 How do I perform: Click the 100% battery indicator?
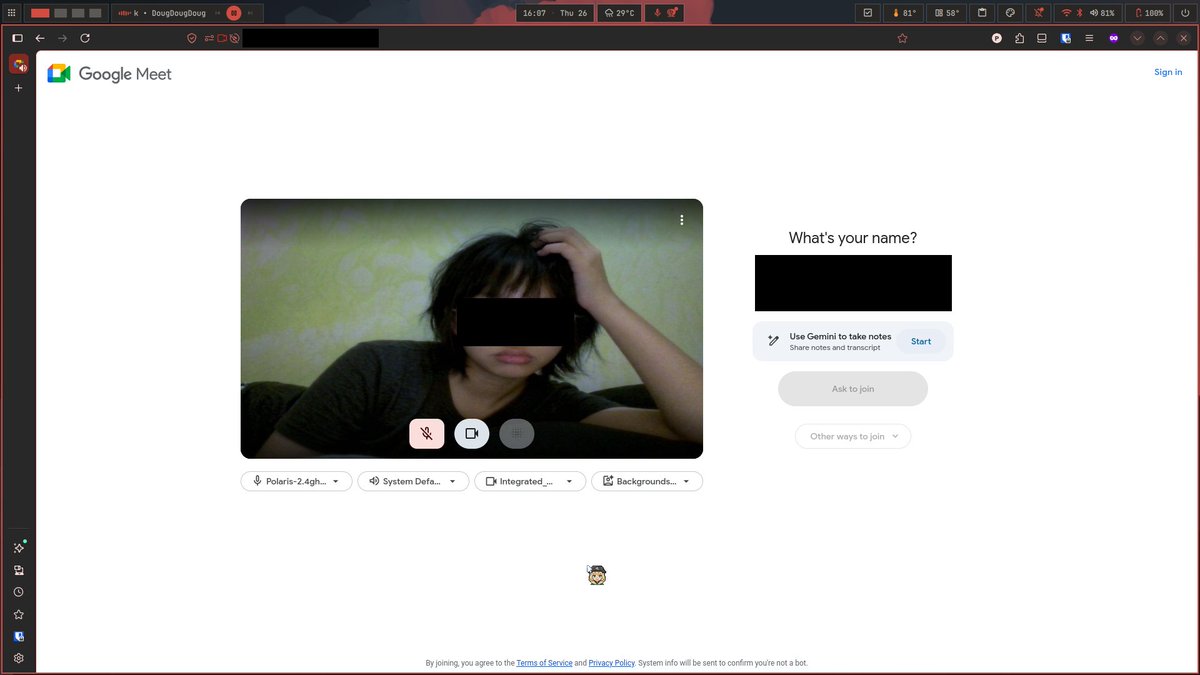click(x=1149, y=13)
